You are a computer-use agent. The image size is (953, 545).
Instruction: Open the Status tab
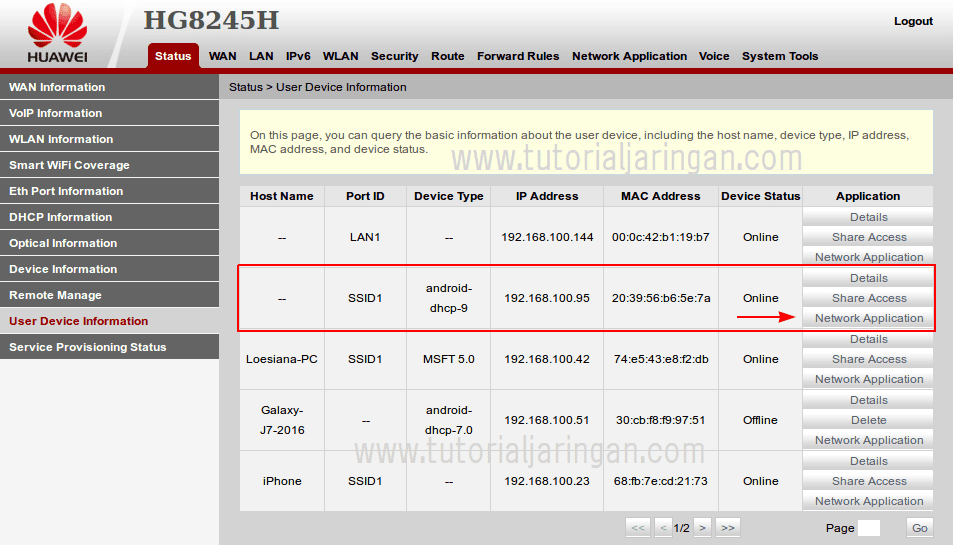(173, 56)
